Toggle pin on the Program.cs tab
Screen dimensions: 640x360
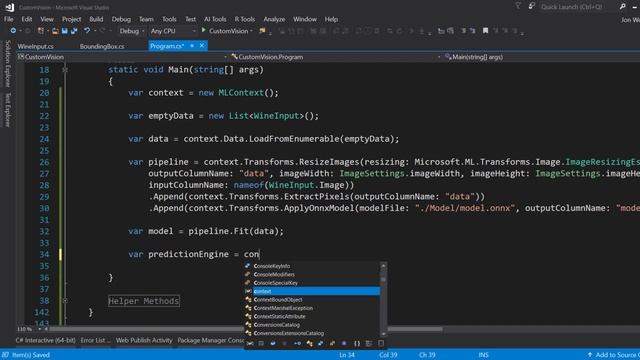coord(192,46)
